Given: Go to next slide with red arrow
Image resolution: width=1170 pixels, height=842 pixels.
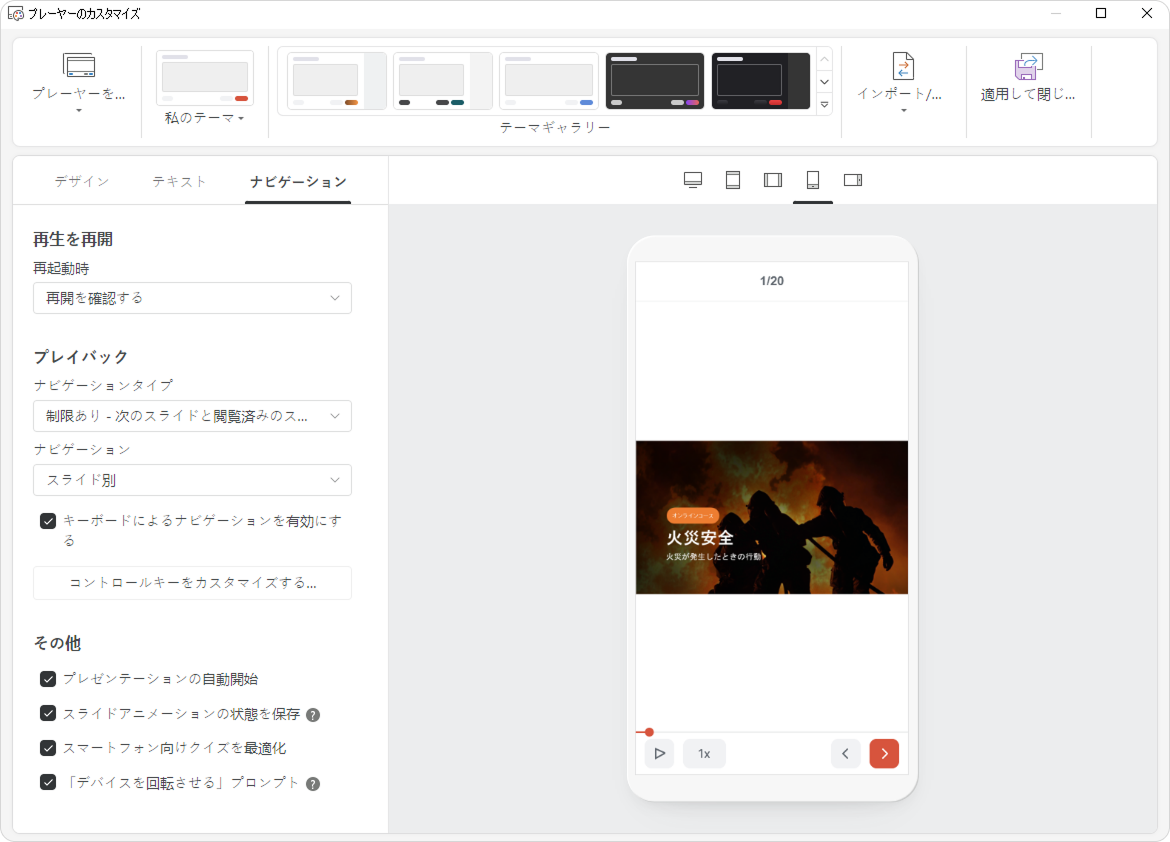Looking at the screenshot, I should point(884,754).
